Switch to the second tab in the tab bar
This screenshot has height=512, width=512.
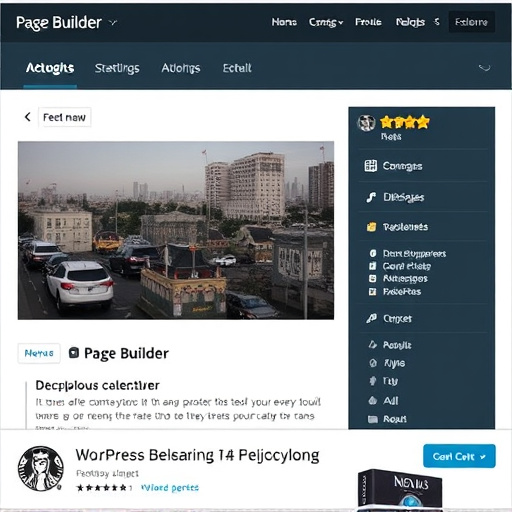117,68
